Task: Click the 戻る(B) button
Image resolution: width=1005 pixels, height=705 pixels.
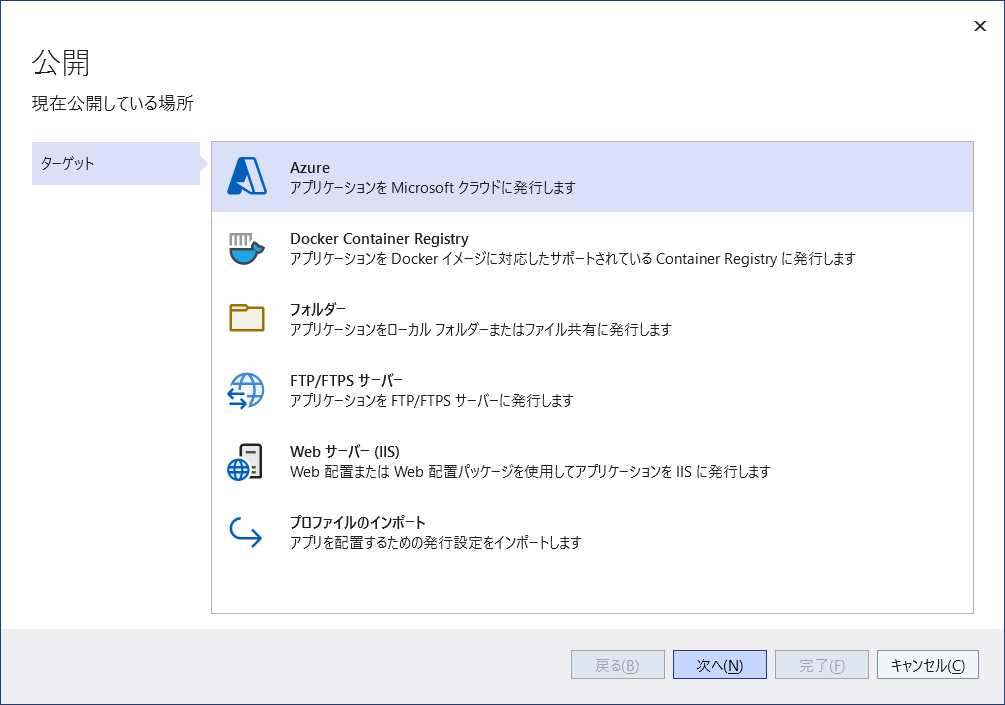Action: tap(617, 665)
